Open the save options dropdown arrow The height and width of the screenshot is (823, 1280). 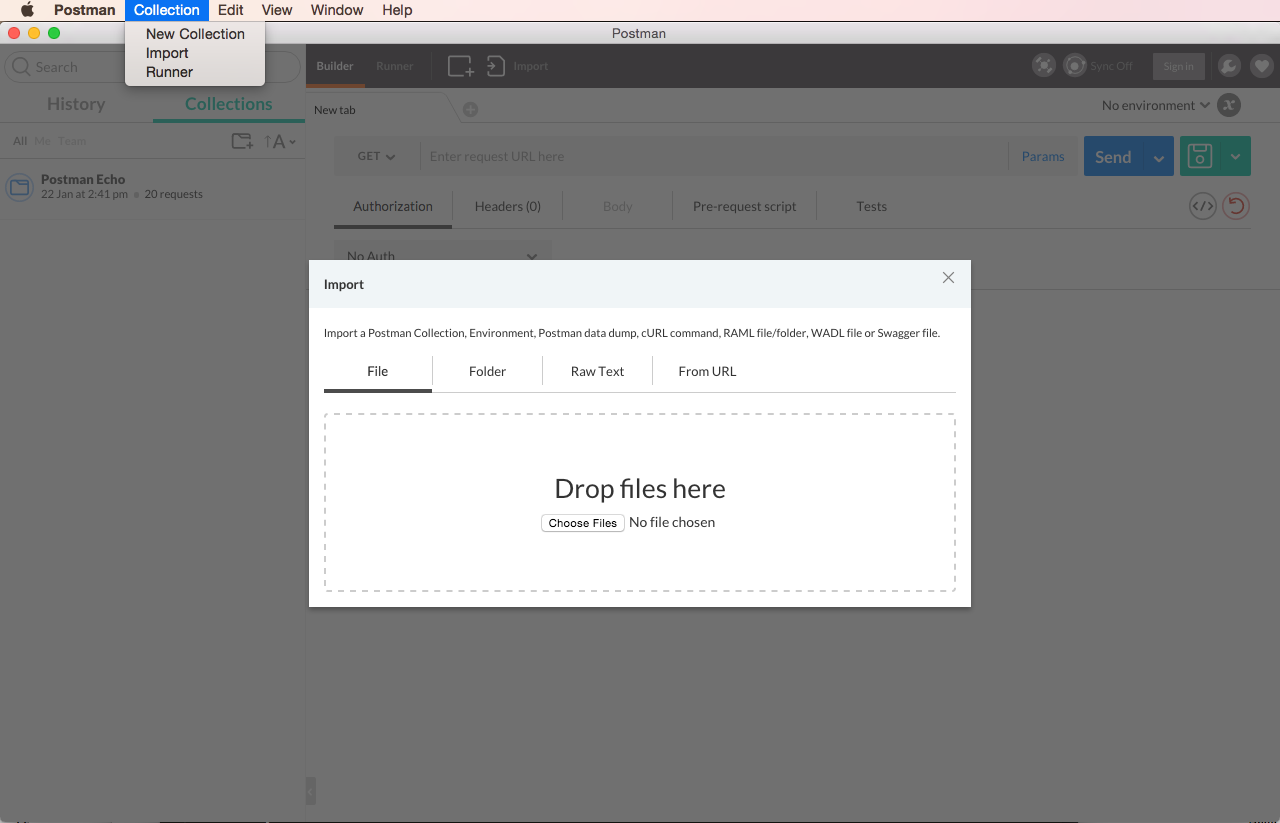click(1236, 156)
